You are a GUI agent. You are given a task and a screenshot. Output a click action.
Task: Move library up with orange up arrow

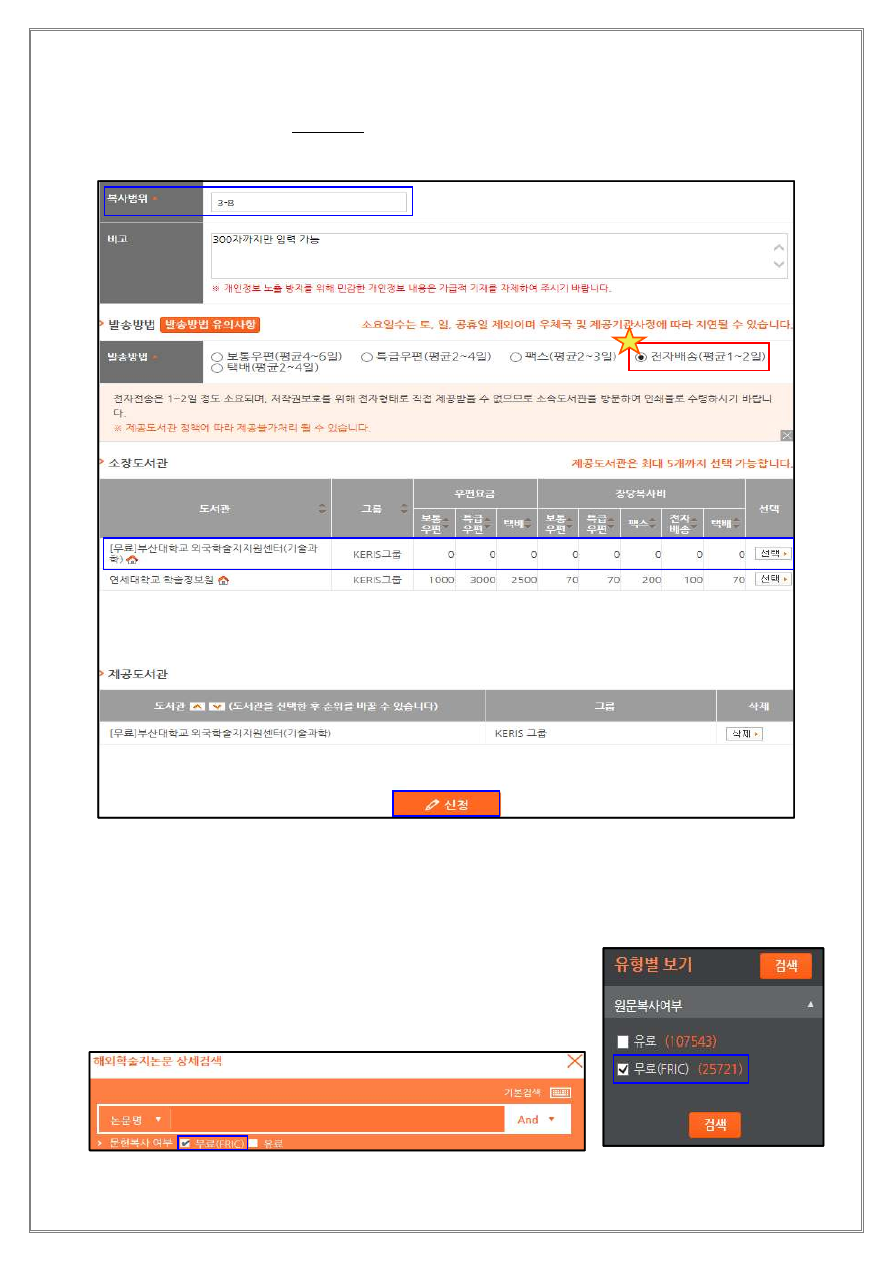click(197, 706)
